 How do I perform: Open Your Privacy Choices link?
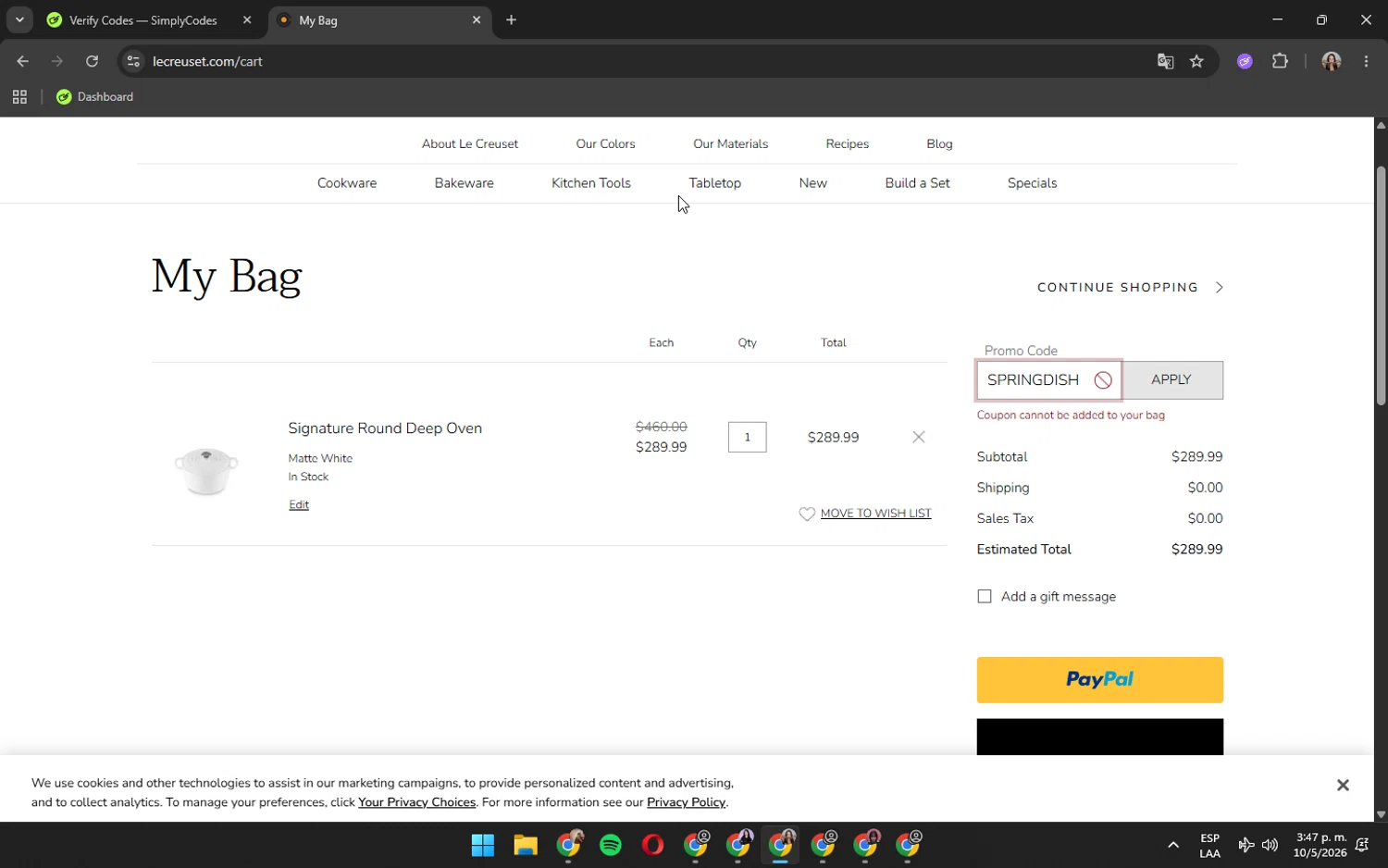click(416, 802)
